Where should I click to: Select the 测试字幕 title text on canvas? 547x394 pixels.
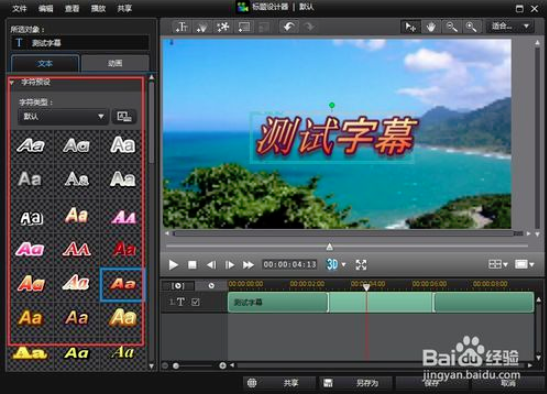337,136
